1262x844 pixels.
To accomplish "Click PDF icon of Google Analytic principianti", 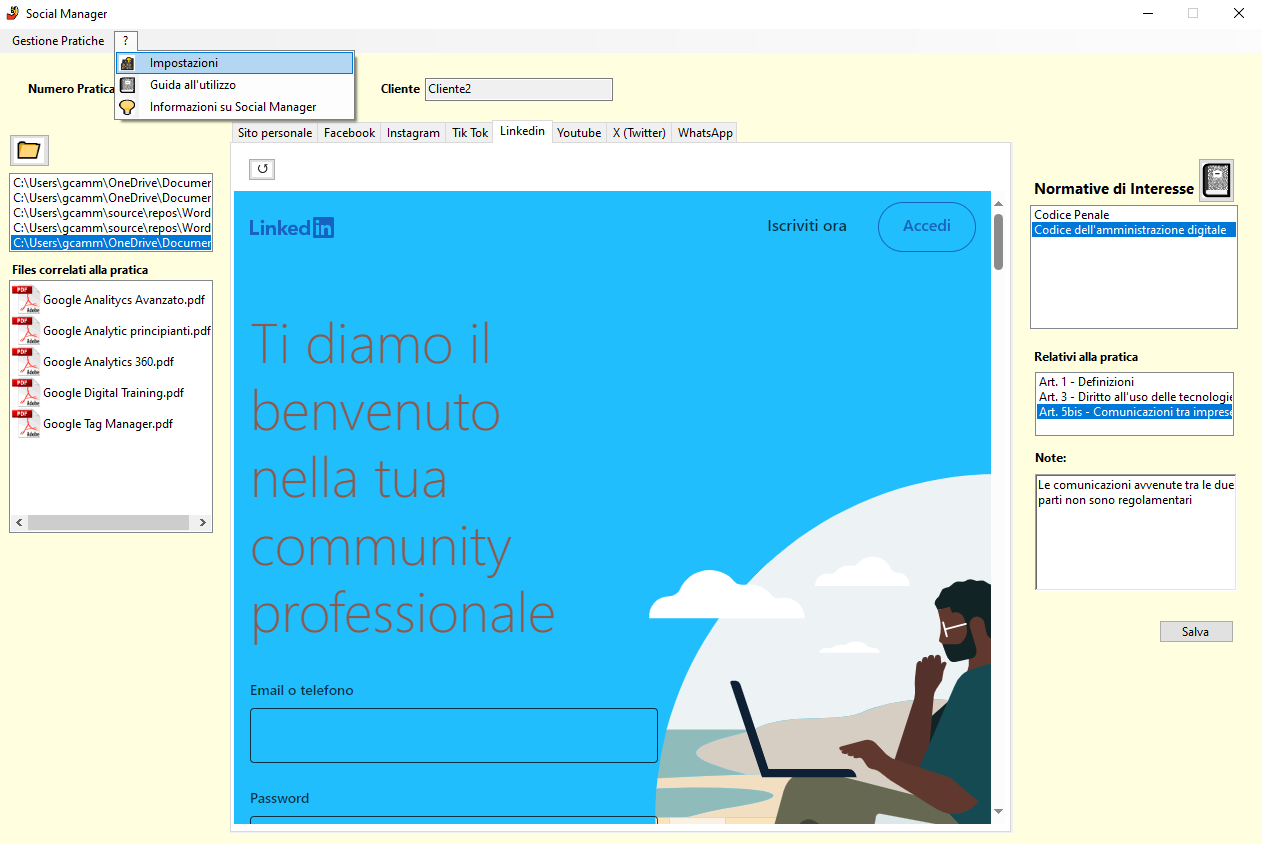I will 26,330.
